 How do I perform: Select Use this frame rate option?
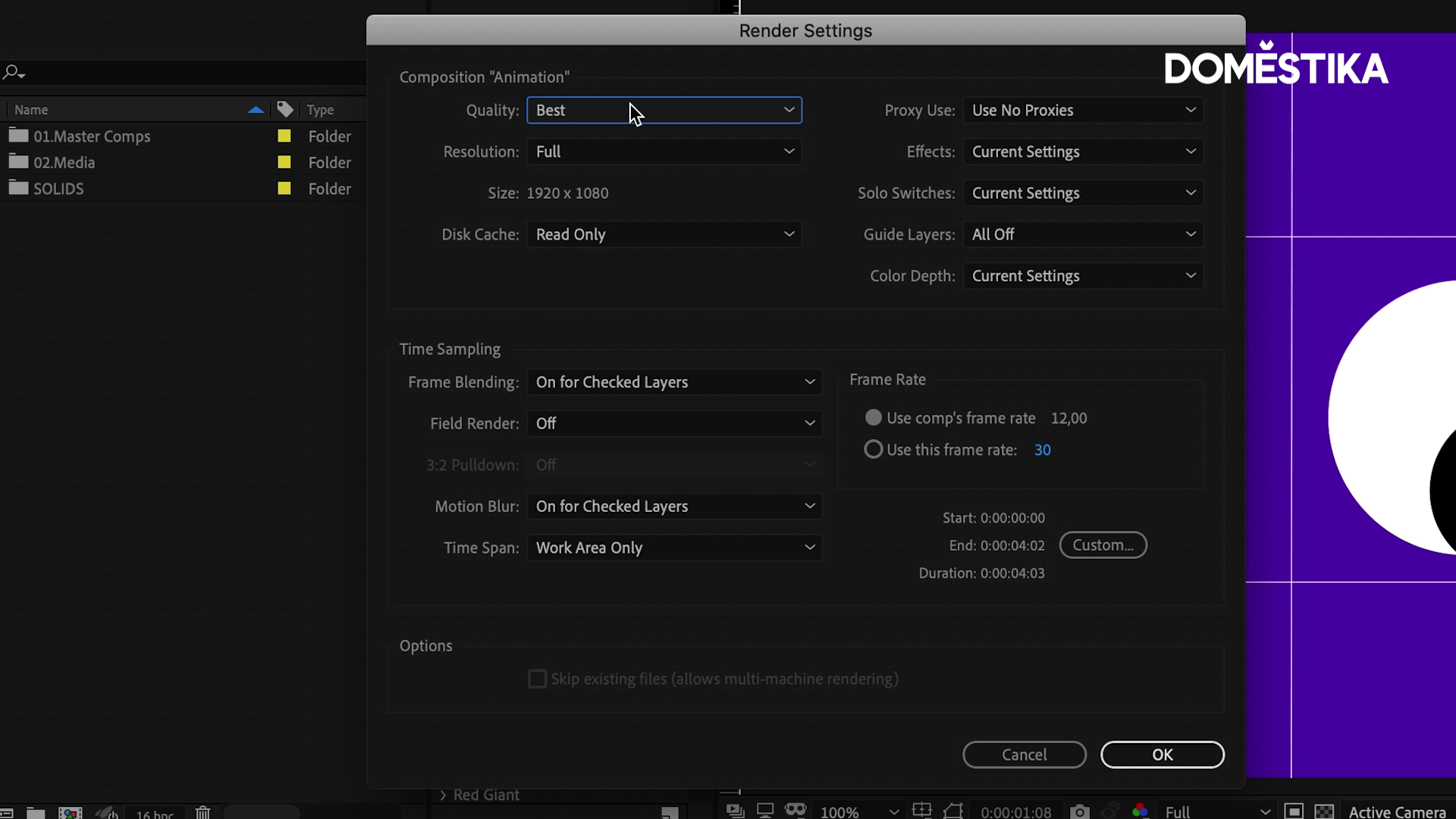click(x=874, y=450)
